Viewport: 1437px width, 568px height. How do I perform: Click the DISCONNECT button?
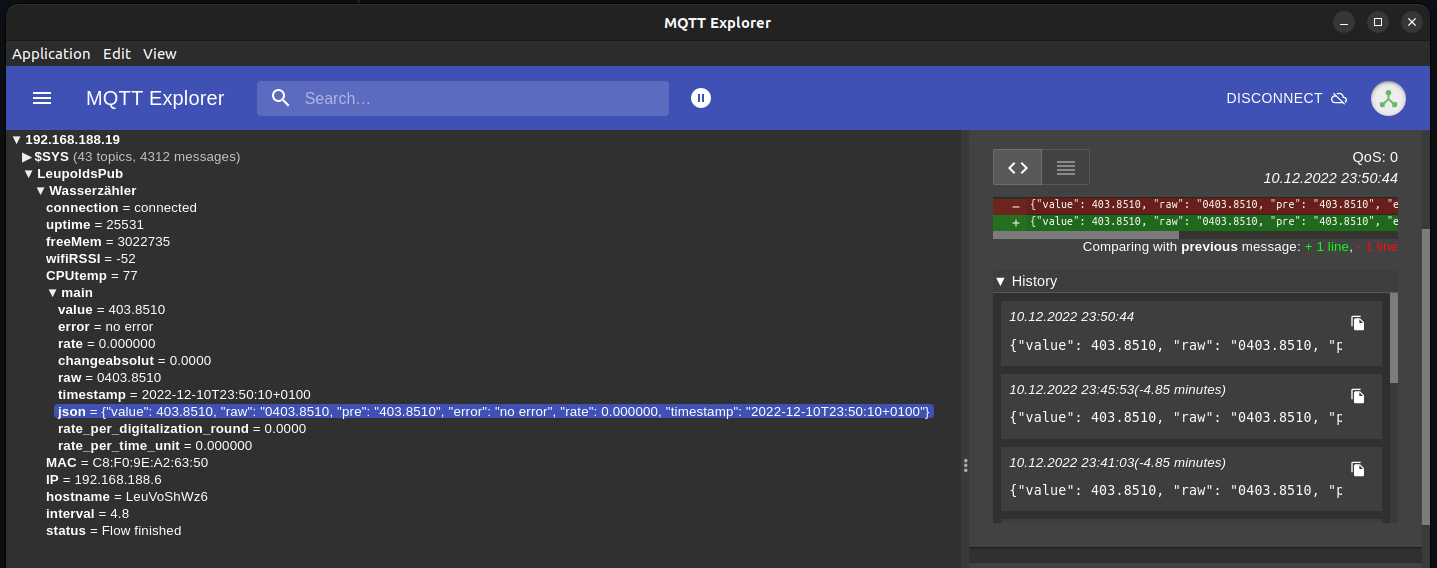1287,98
